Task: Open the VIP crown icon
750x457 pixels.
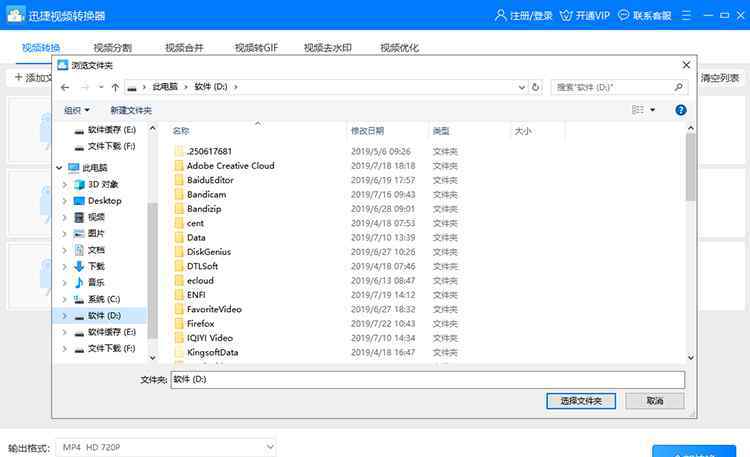Action: pyautogui.click(x=566, y=15)
